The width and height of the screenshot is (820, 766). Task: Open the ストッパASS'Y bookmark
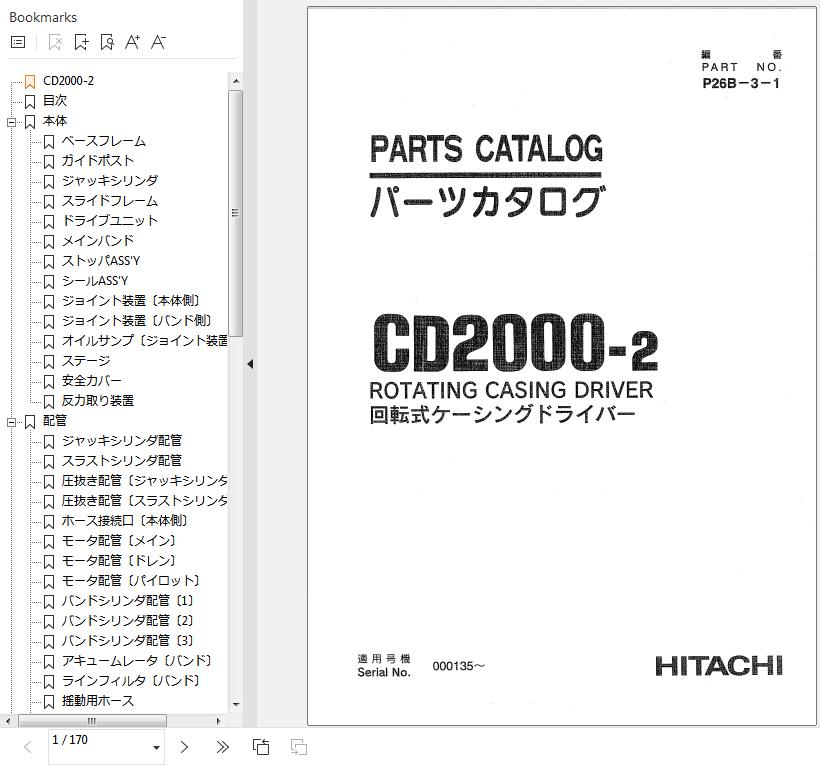(101, 260)
